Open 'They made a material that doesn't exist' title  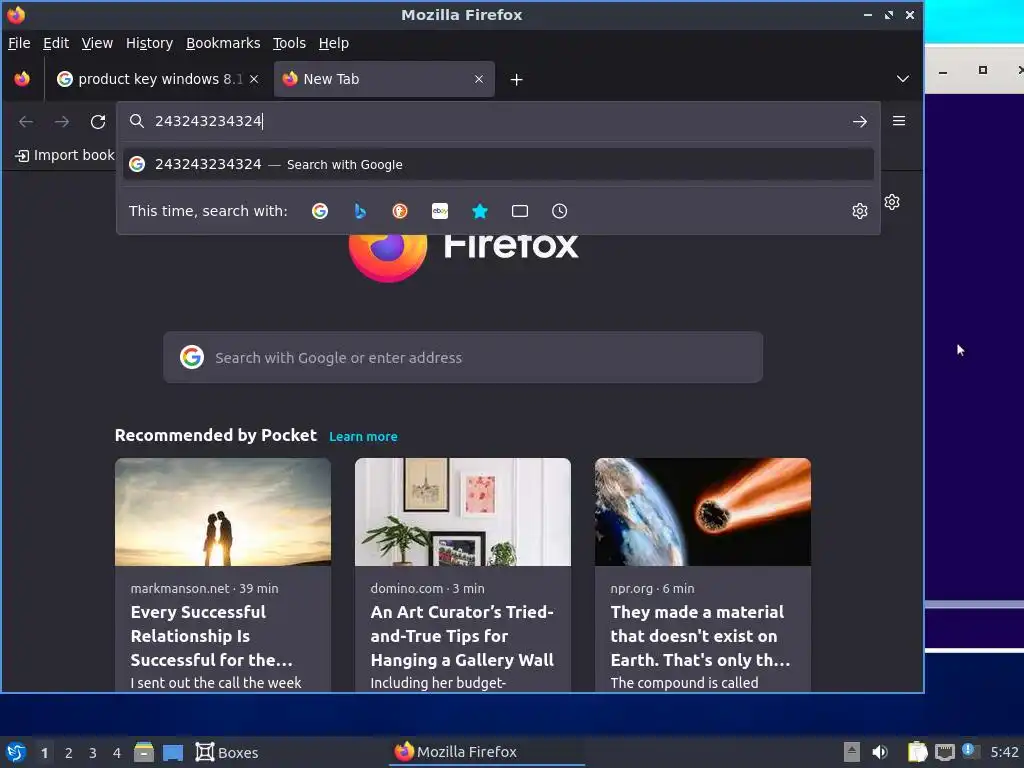(700, 636)
